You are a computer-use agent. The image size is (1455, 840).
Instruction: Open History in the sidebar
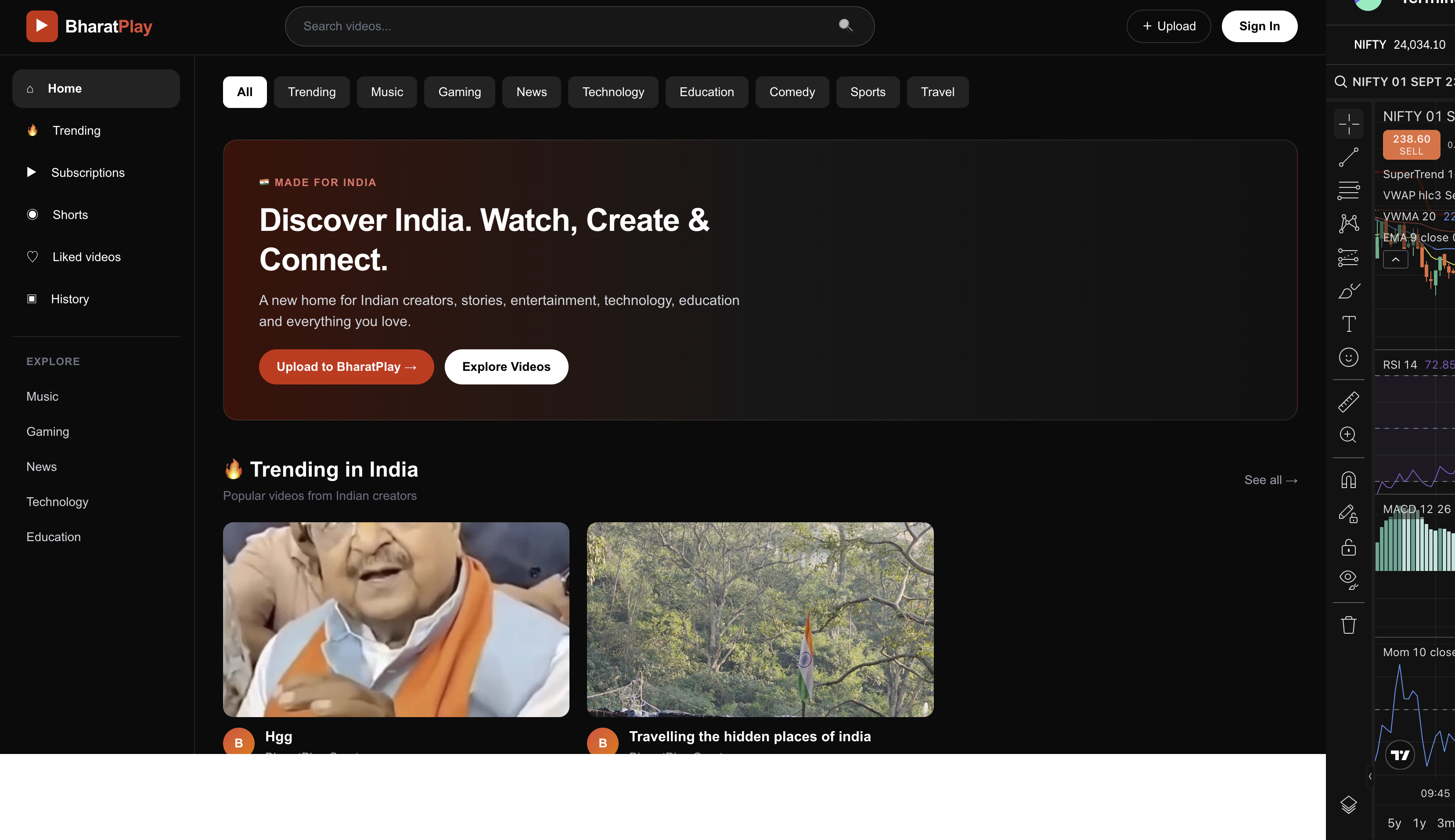tap(96, 299)
